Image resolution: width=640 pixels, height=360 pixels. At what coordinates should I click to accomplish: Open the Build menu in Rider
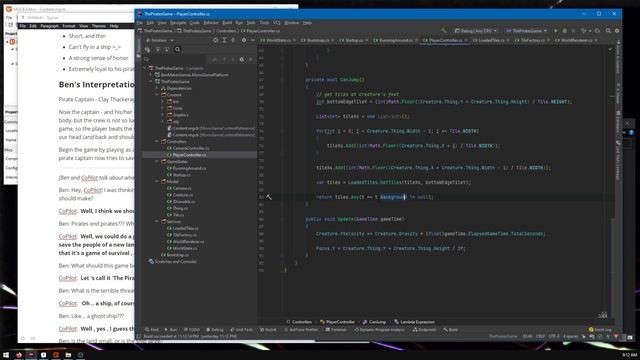tap(227, 22)
